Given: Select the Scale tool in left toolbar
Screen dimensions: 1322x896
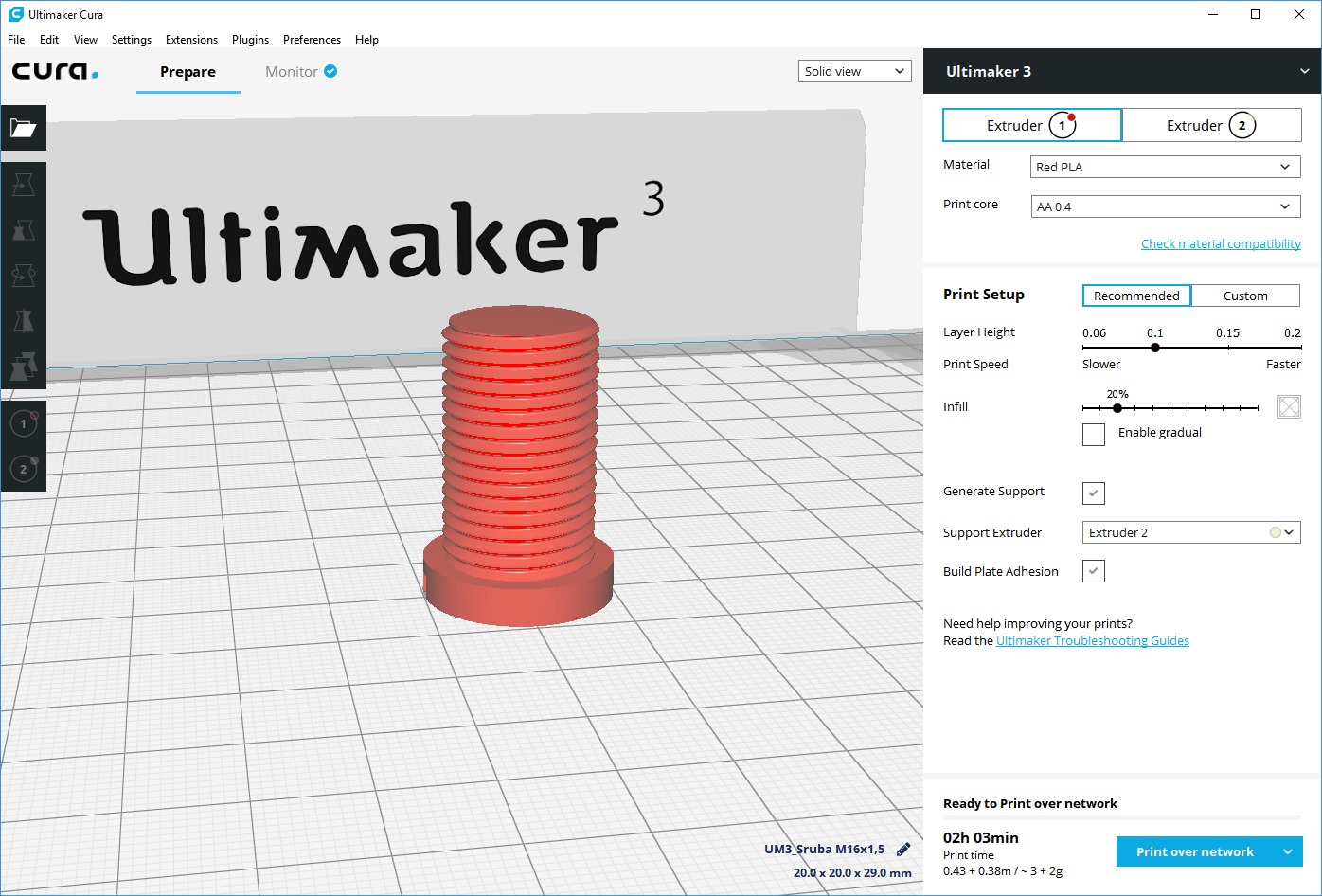Looking at the screenshot, I should tap(23, 229).
